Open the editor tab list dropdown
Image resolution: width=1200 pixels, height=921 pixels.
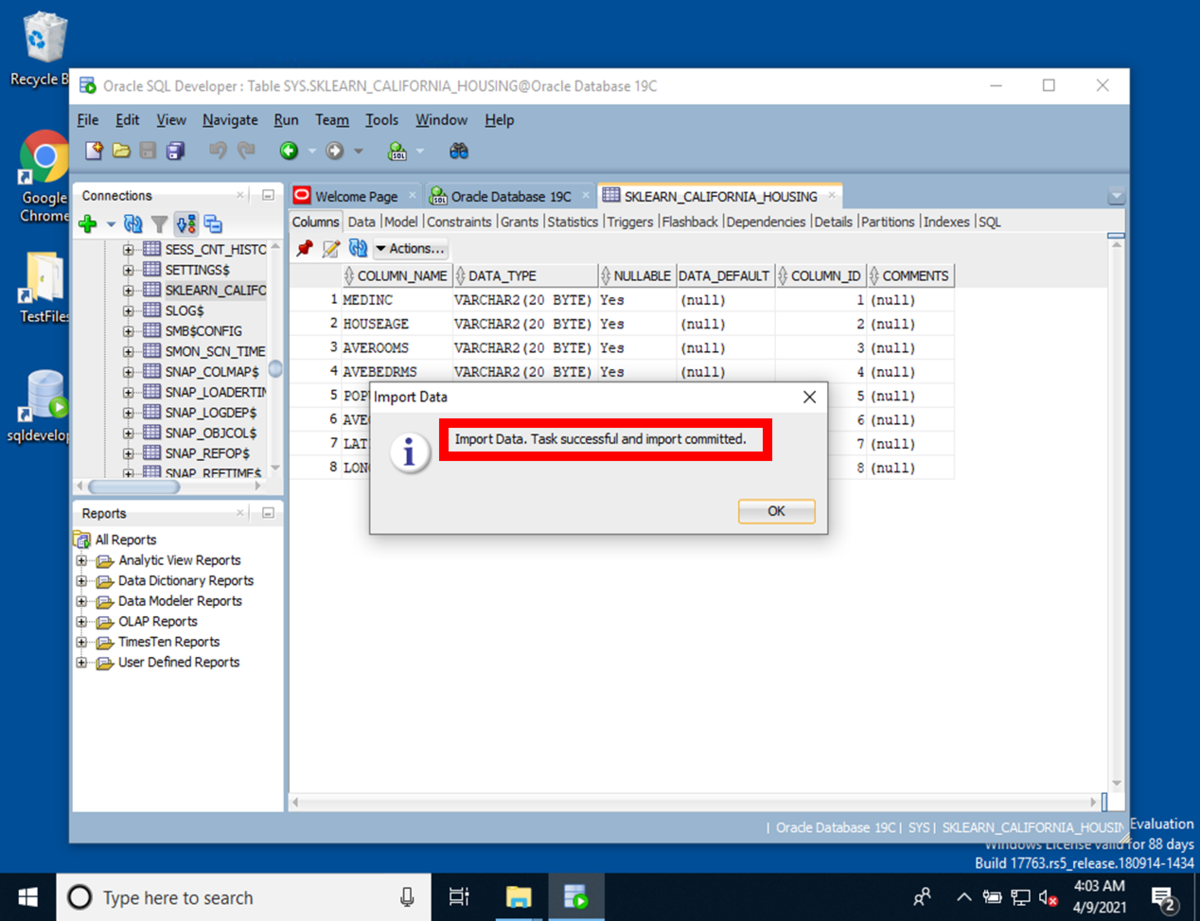[x=1117, y=197]
